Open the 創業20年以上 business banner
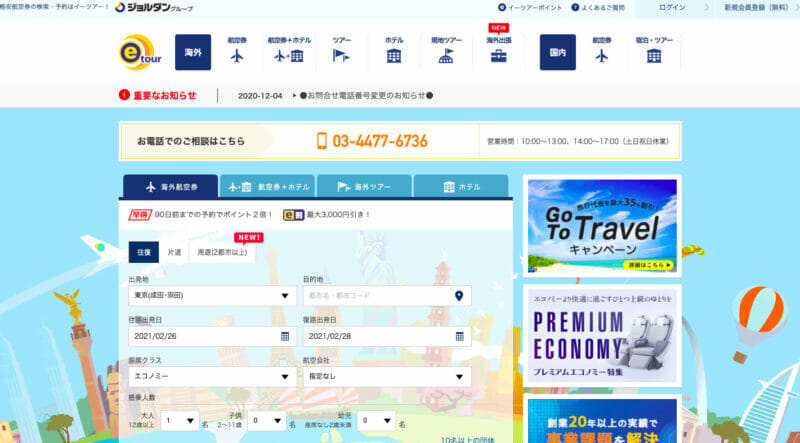 (602, 421)
